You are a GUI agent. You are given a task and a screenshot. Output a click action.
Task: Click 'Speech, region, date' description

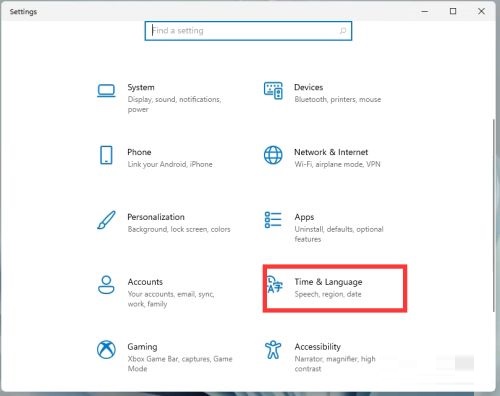pos(328,294)
